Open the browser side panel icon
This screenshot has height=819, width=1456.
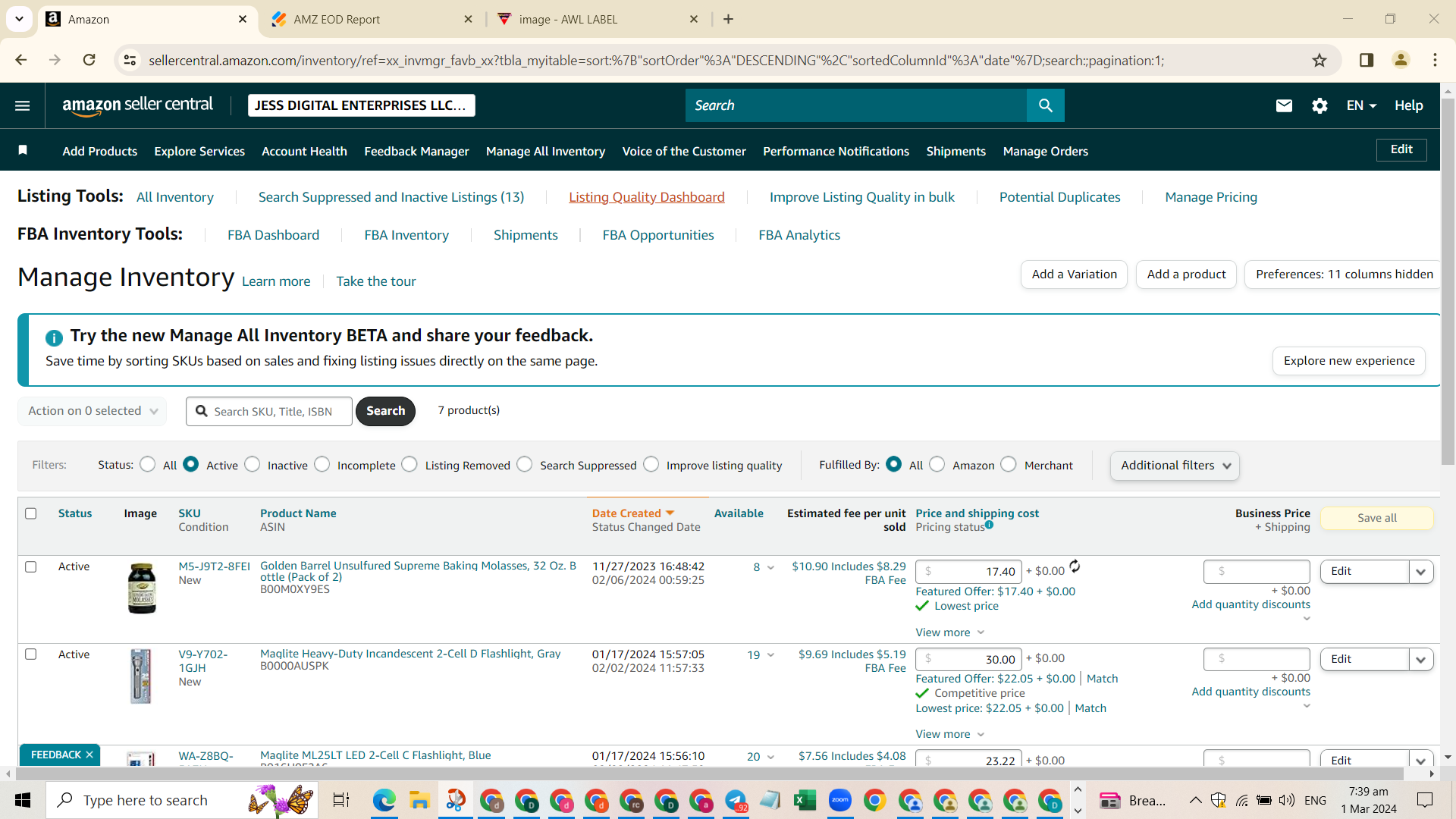pos(1367,60)
